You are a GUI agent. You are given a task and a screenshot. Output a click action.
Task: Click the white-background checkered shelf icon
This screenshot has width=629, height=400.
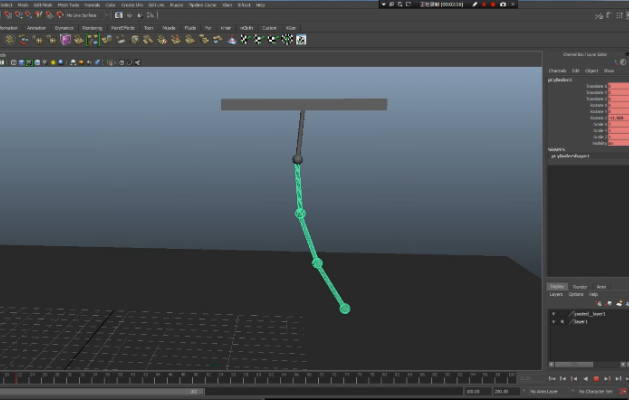point(301,39)
